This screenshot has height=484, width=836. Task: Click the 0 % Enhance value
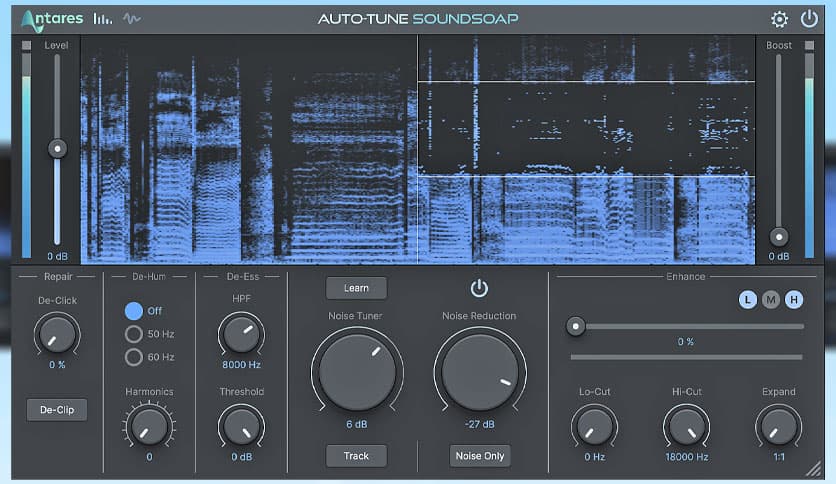686,342
